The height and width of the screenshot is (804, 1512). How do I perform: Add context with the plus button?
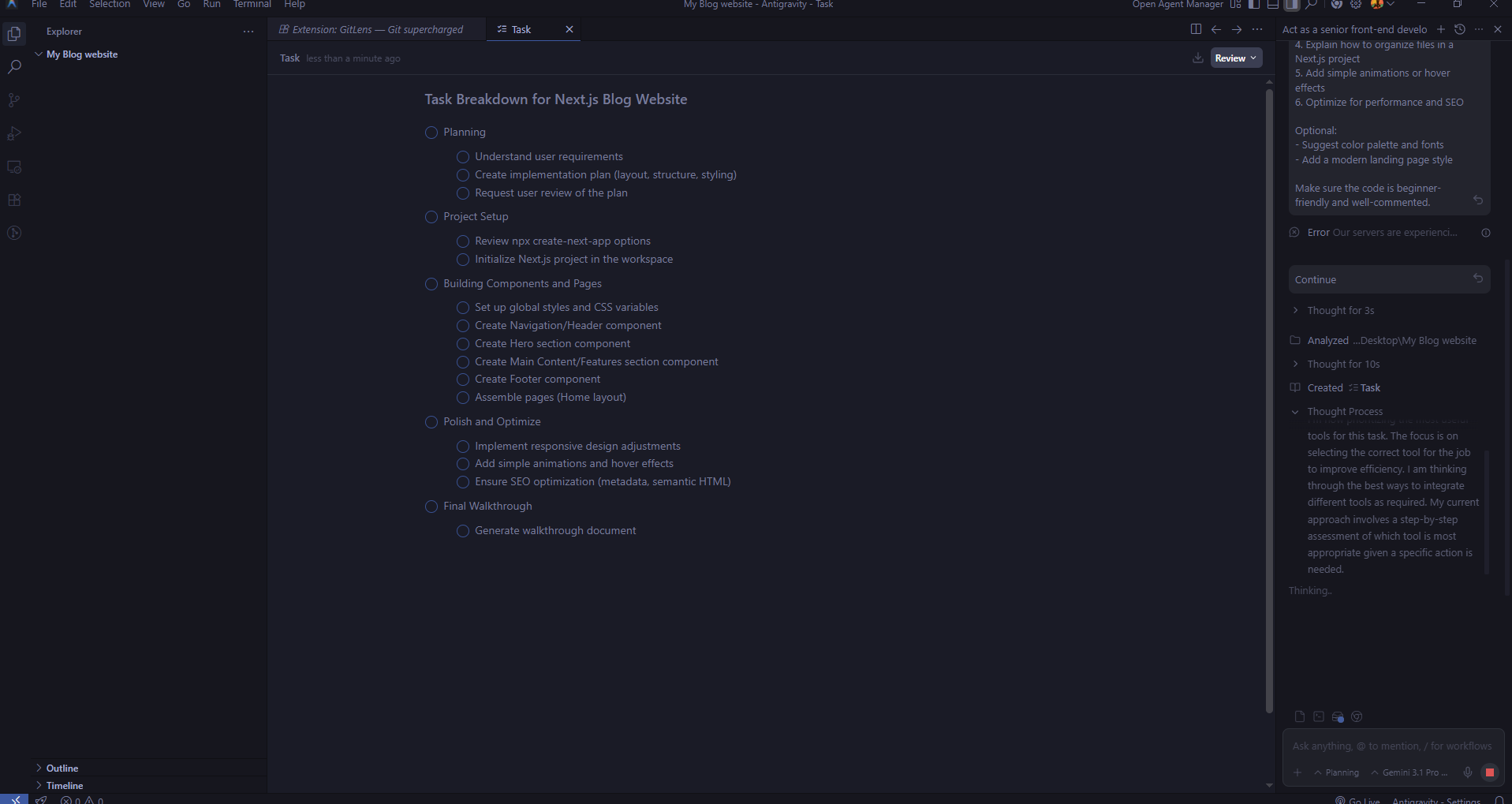pos(1297,772)
